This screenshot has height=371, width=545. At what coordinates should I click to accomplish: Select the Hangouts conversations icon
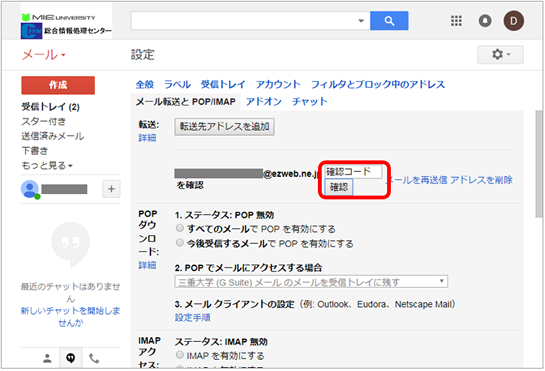coord(71,358)
